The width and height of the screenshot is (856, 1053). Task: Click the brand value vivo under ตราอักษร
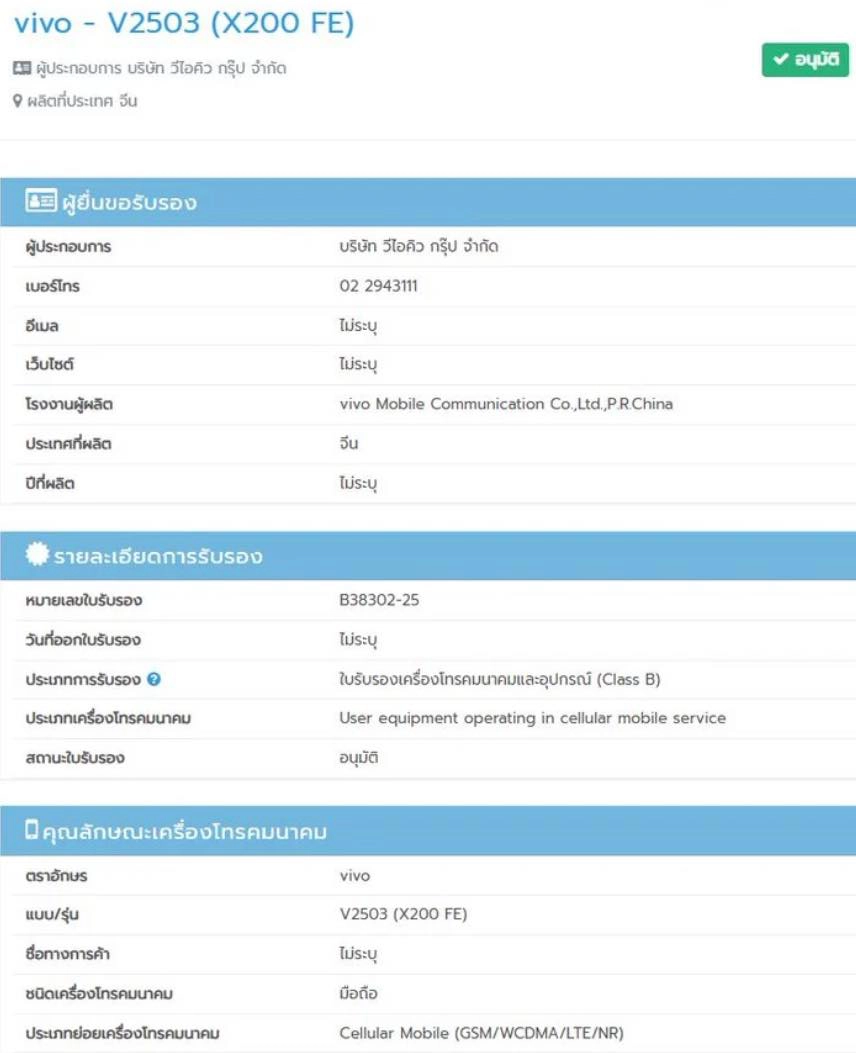click(354, 876)
